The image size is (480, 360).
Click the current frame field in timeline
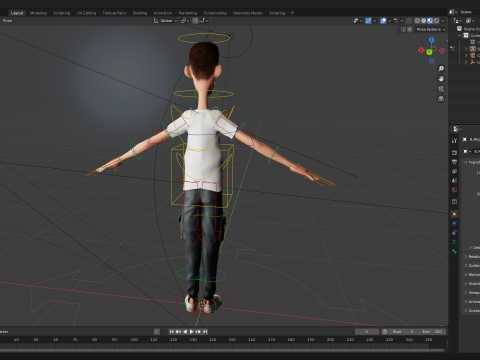point(367,332)
